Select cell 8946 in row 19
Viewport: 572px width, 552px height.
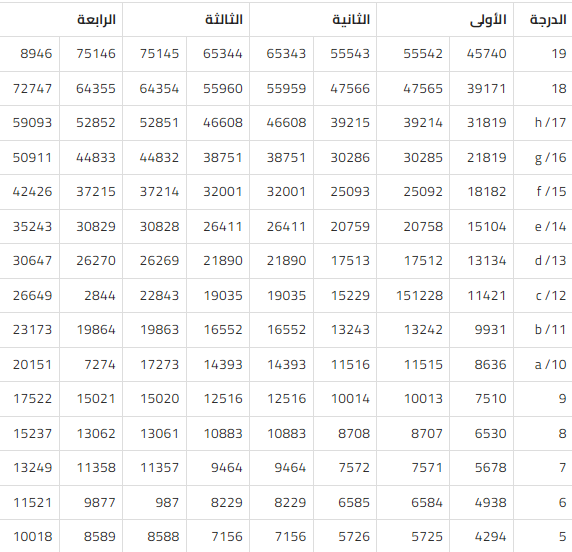coord(30,54)
